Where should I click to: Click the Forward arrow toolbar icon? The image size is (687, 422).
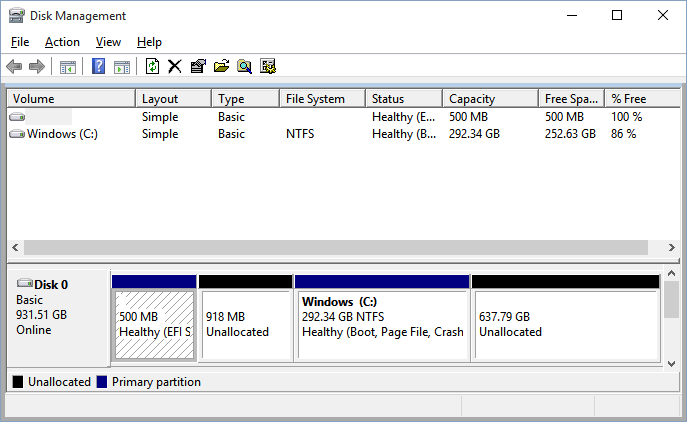pyautogui.click(x=37, y=67)
